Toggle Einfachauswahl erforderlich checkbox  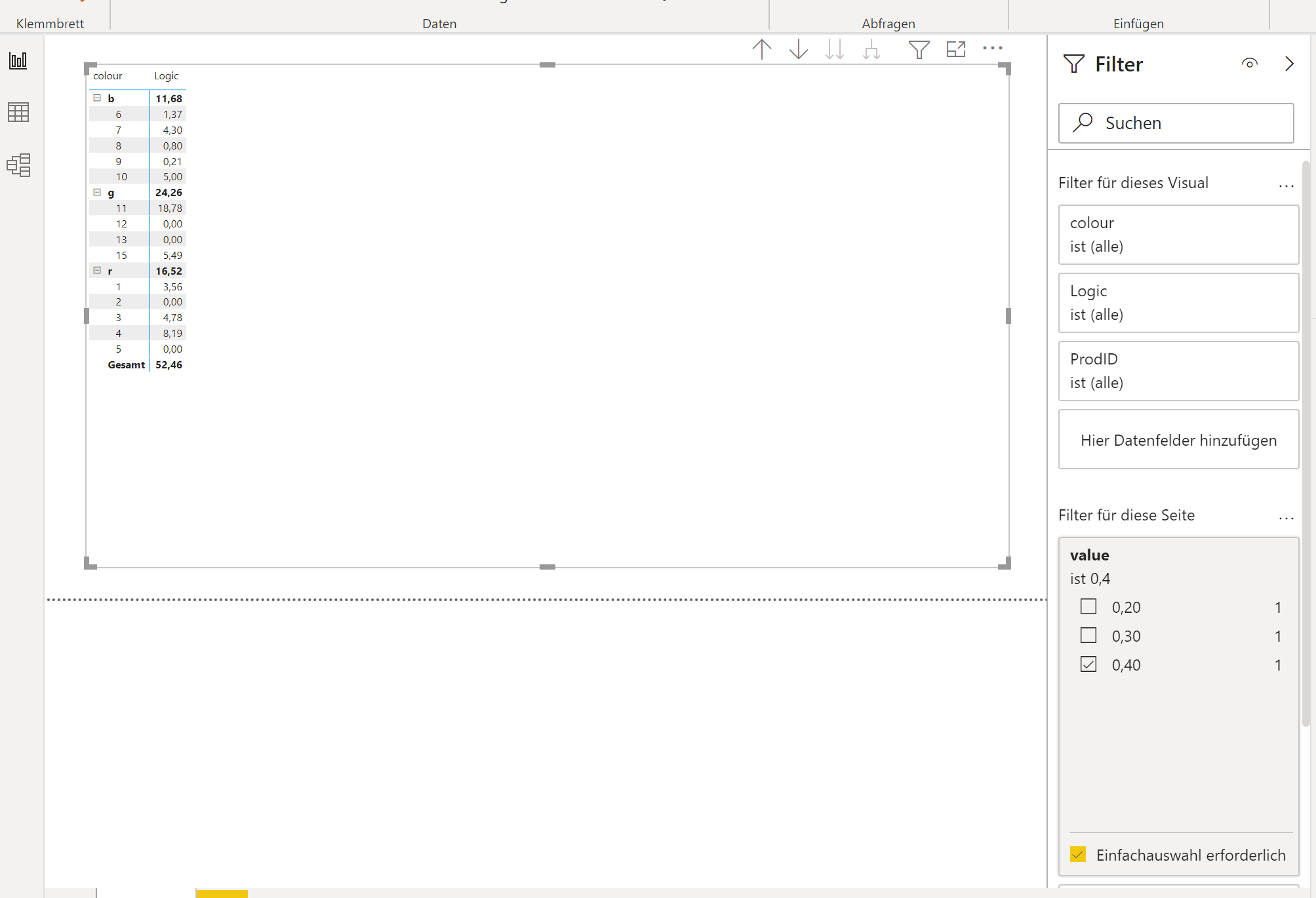[1078, 854]
